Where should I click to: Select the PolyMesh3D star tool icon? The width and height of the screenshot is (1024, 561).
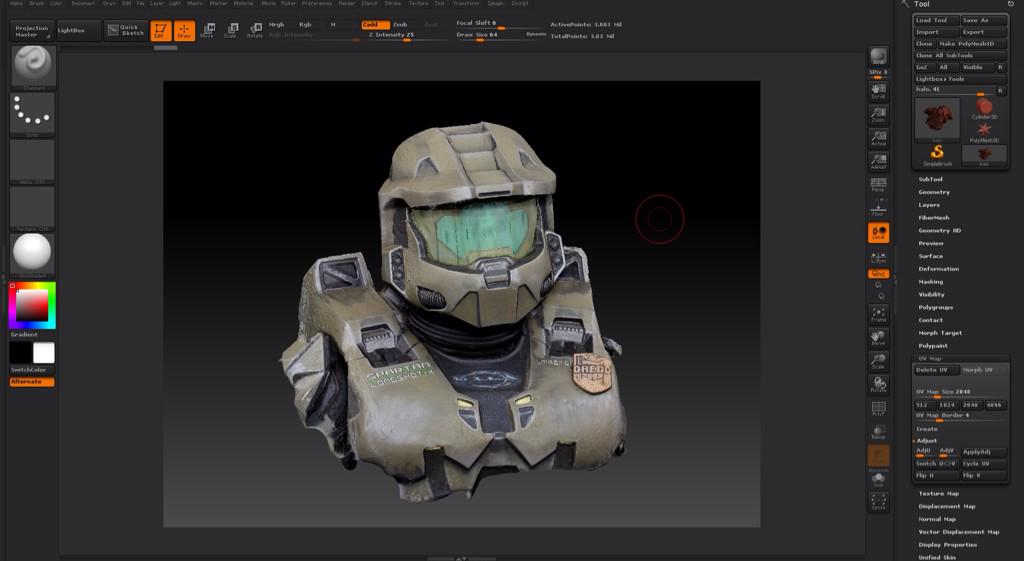[984, 131]
